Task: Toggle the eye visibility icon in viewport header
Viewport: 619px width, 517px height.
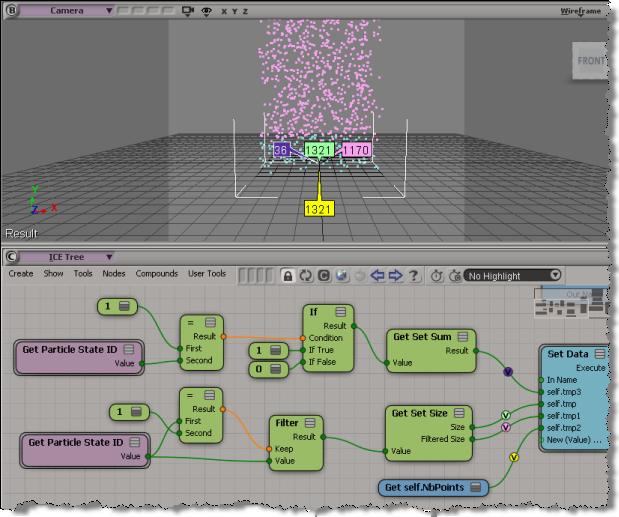Action: coord(207,11)
